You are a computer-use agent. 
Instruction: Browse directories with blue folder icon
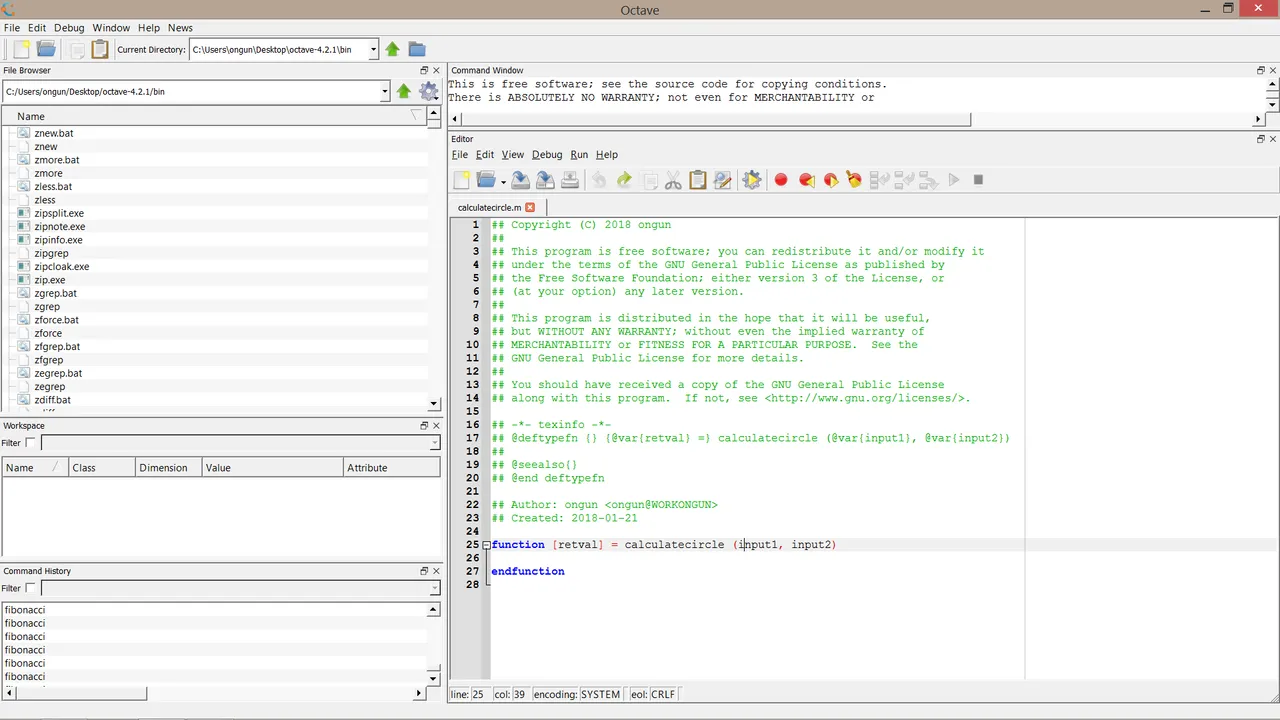[417, 49]
